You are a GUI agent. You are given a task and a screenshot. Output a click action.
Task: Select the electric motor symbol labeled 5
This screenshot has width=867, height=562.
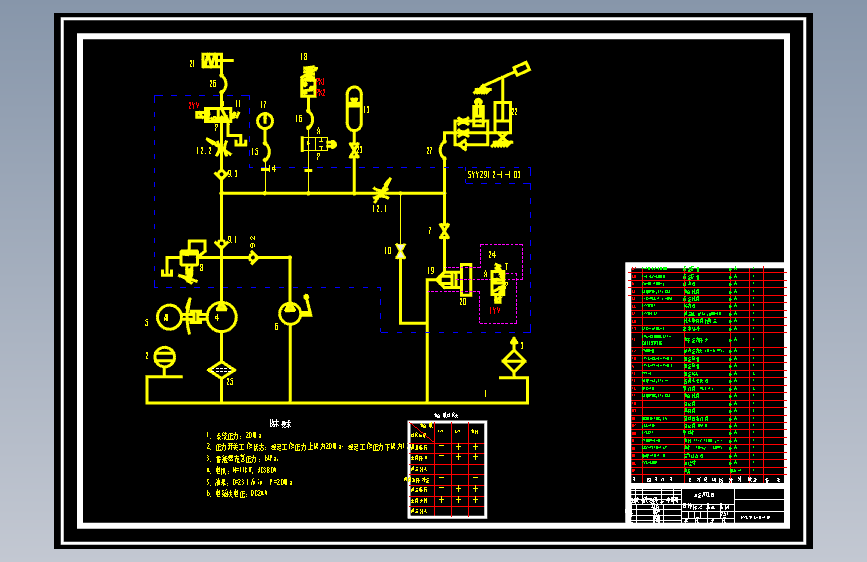coord(169,318)
